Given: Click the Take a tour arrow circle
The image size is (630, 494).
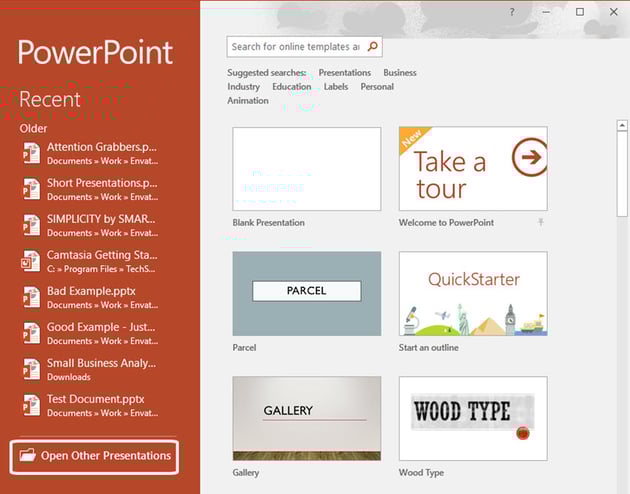Looking at the screenshot, I should [530, 157].
